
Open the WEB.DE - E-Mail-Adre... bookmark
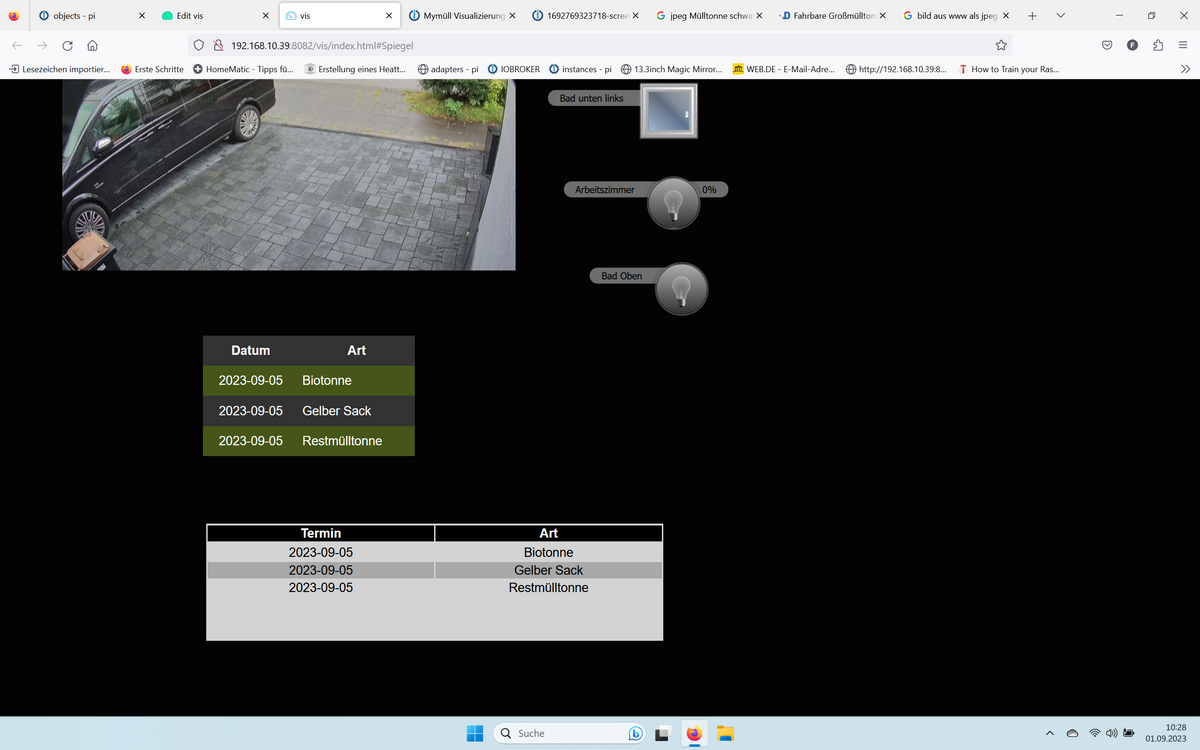pos(784,69)
